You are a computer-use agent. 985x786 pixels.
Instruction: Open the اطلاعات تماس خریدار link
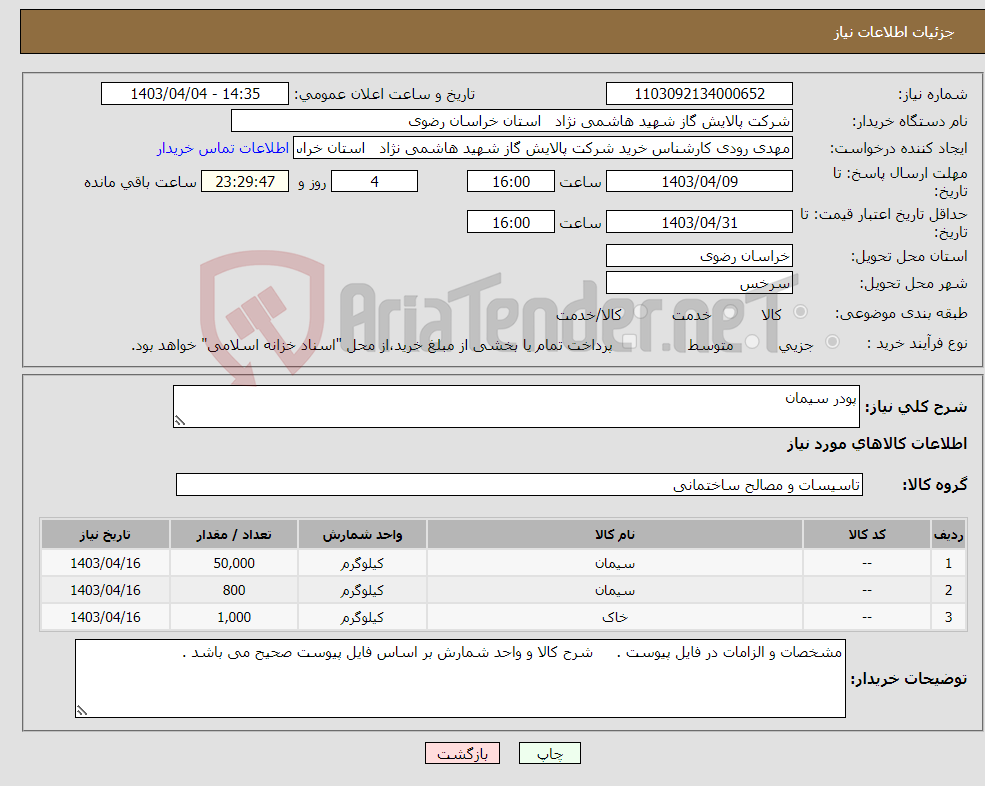[222, 148]
